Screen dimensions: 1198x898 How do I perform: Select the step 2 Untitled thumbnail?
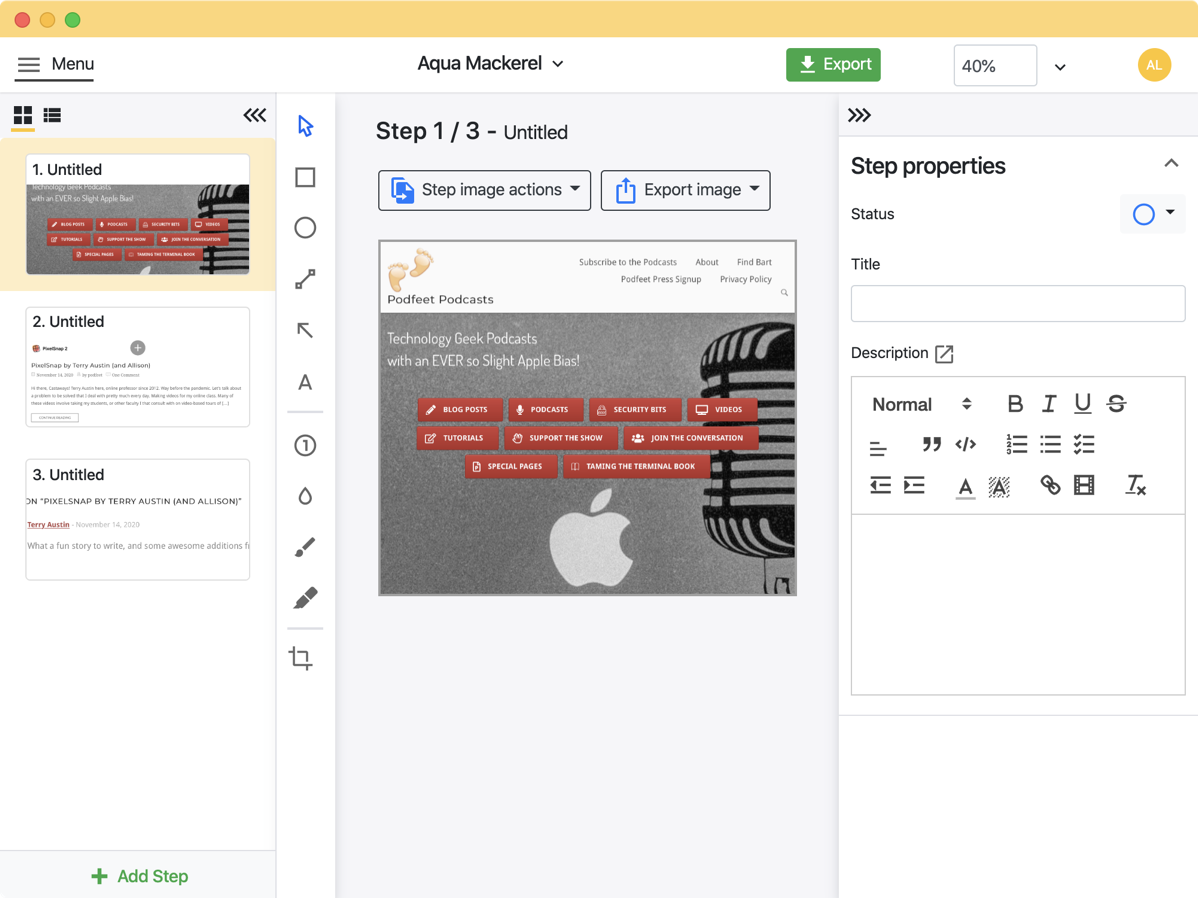[x=138, y=367]
